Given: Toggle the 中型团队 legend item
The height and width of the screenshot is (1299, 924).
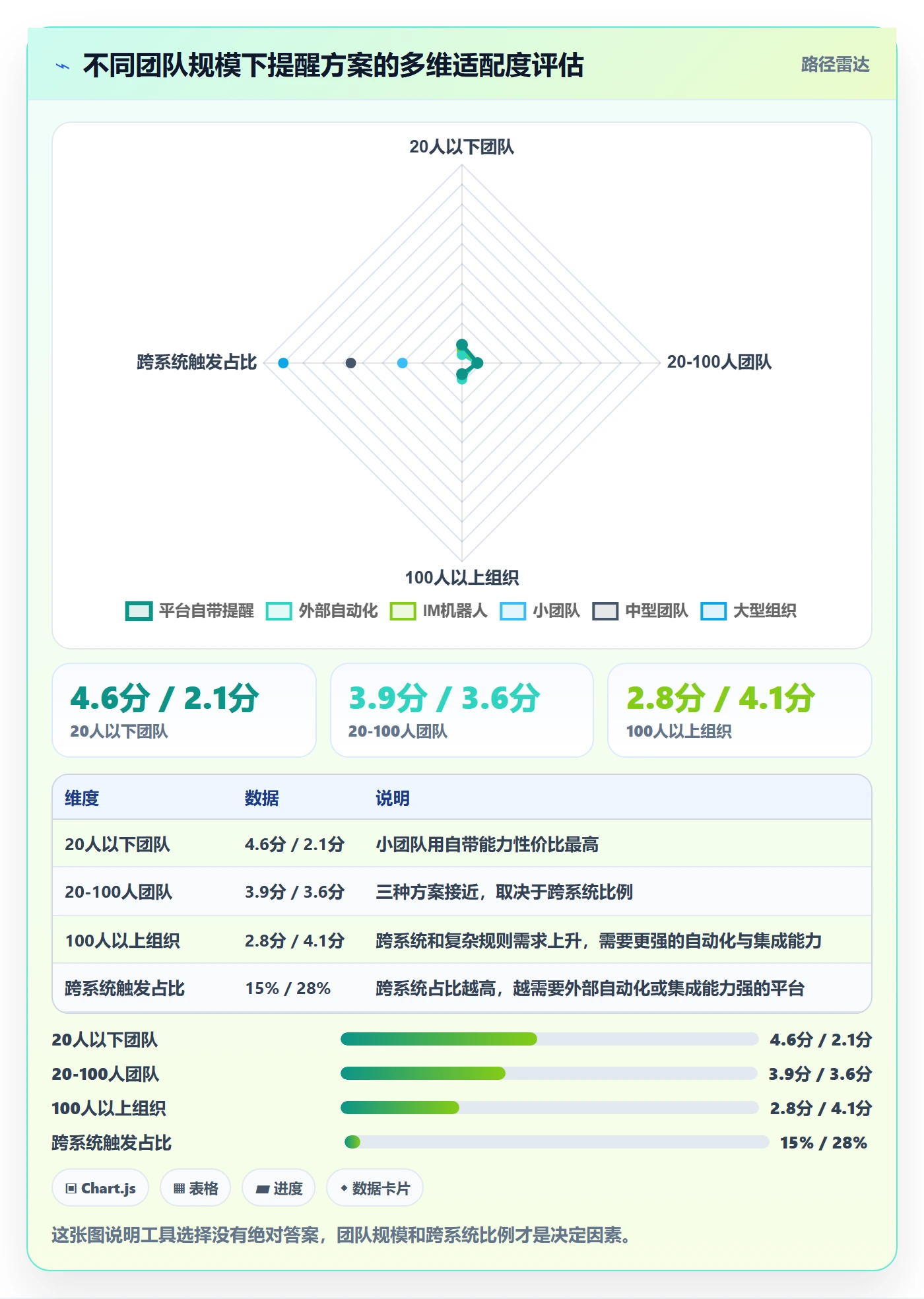Looking at the screenshot, I should (x=640, y=611).
